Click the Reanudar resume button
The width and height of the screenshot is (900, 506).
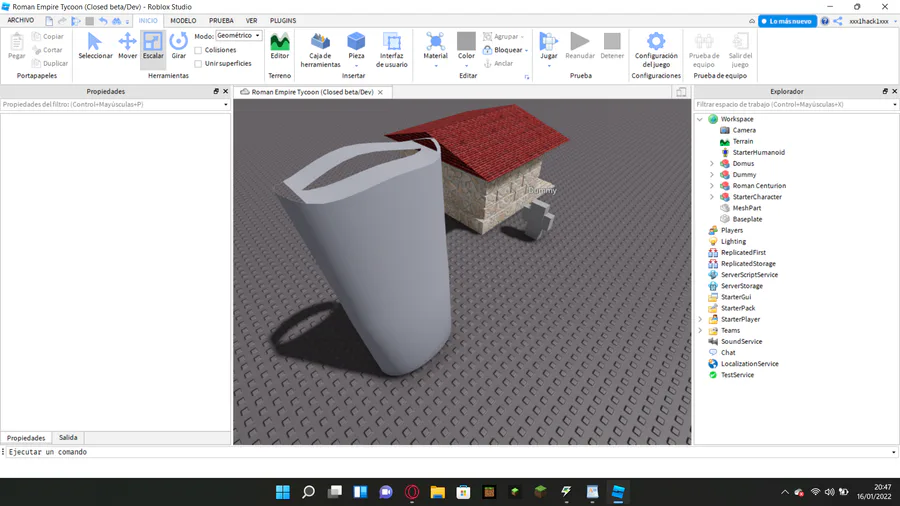(x=580, y=46)
